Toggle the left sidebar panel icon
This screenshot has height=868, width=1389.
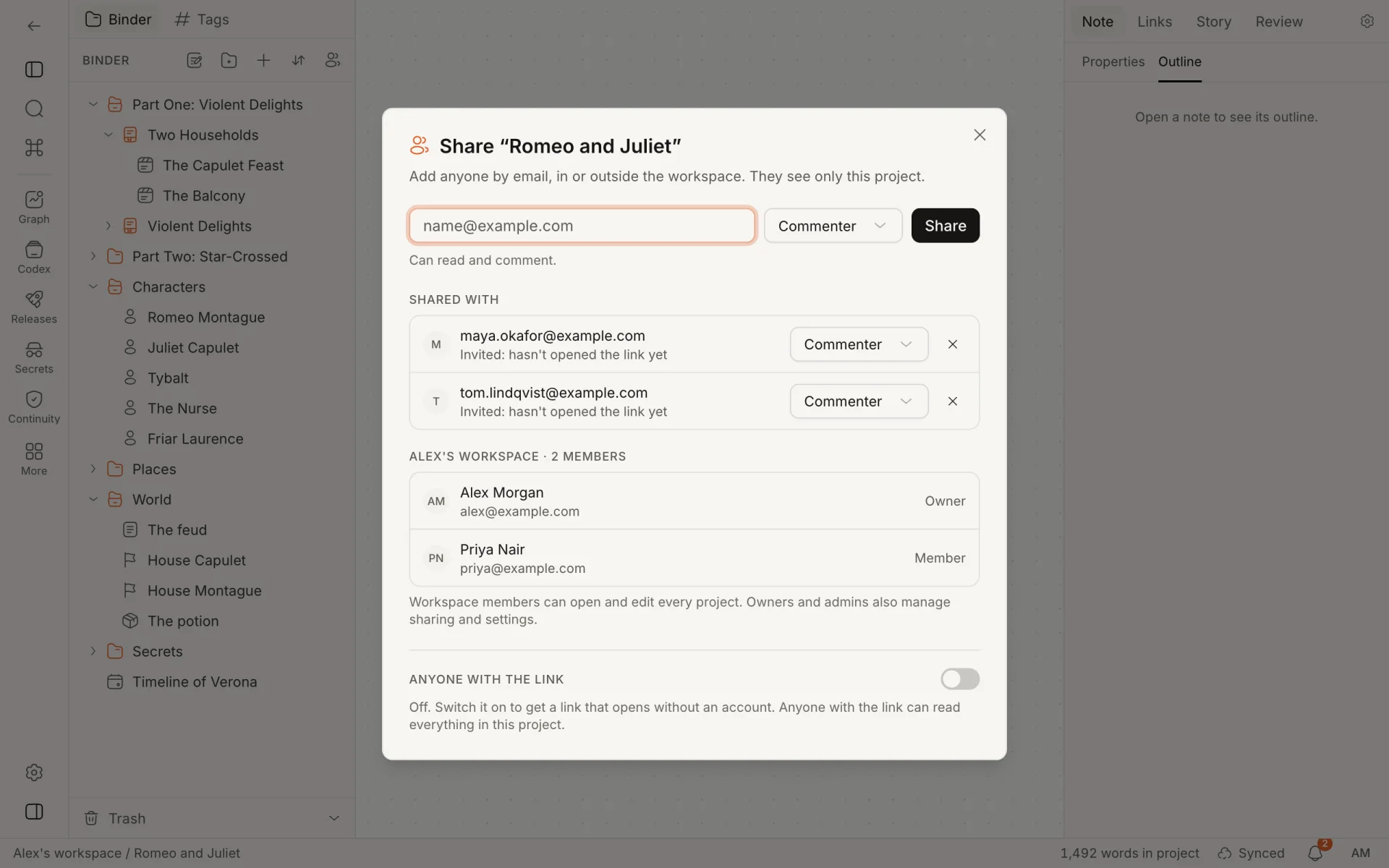[x=34, y=69]
